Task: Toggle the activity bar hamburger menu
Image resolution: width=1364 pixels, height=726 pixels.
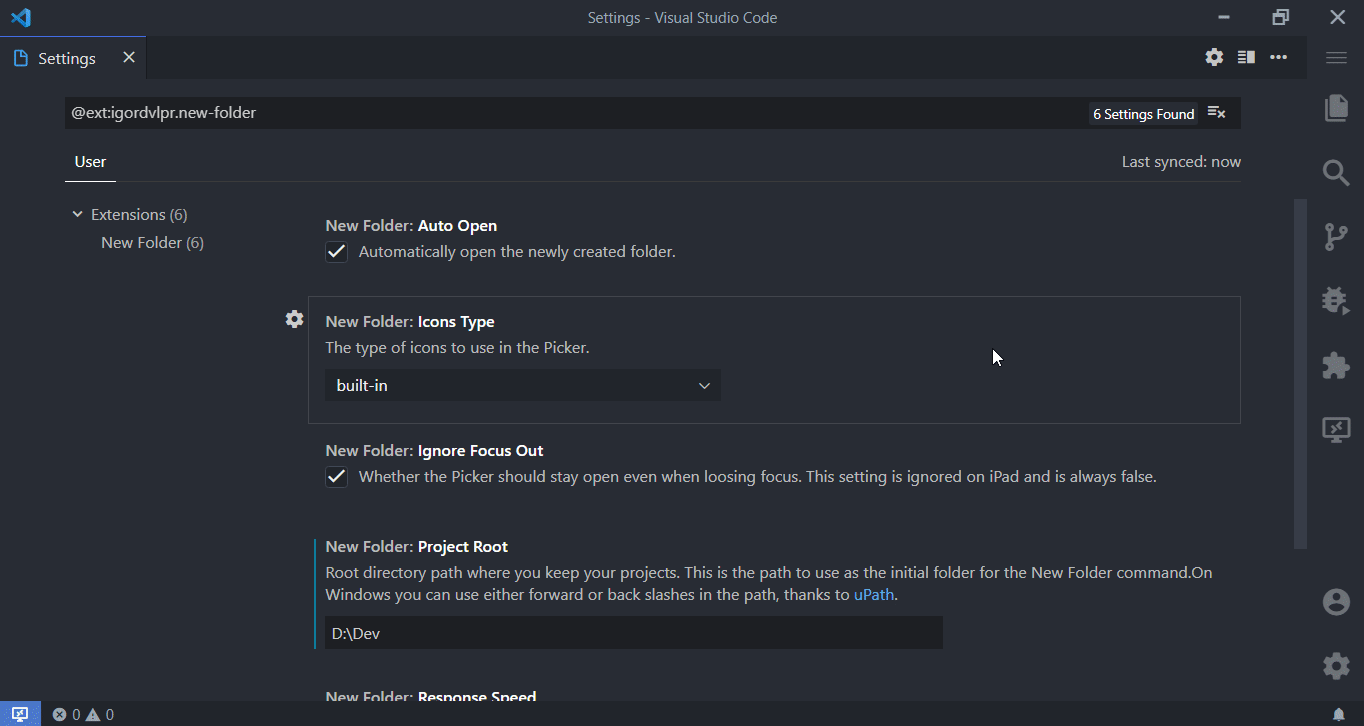Action: [x=1336, y=58]
